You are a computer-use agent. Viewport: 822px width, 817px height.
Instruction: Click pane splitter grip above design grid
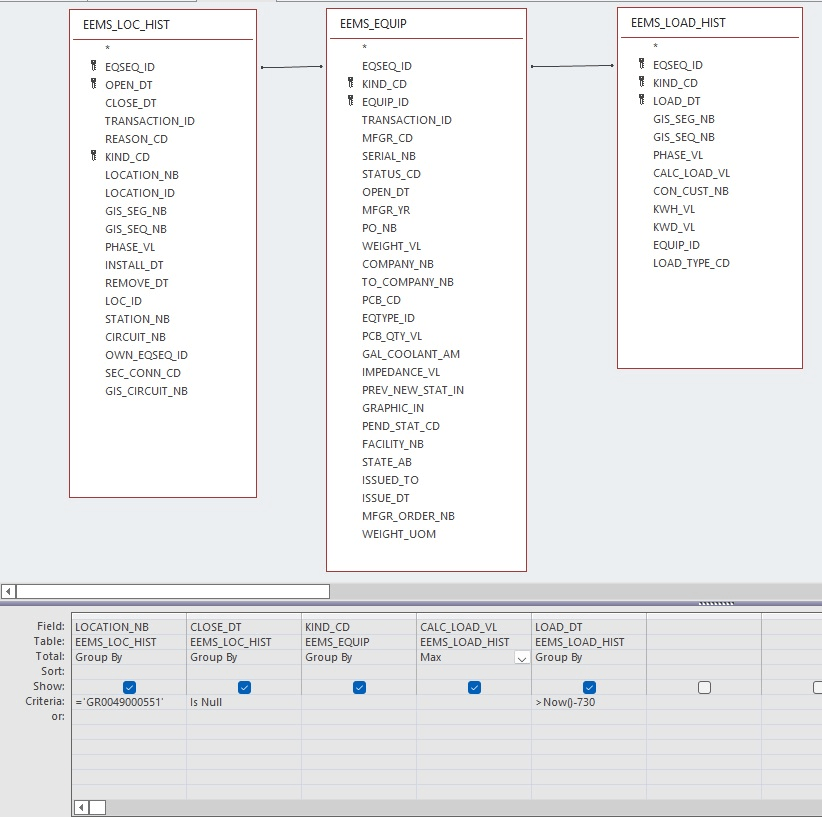[x=716, y=604]
